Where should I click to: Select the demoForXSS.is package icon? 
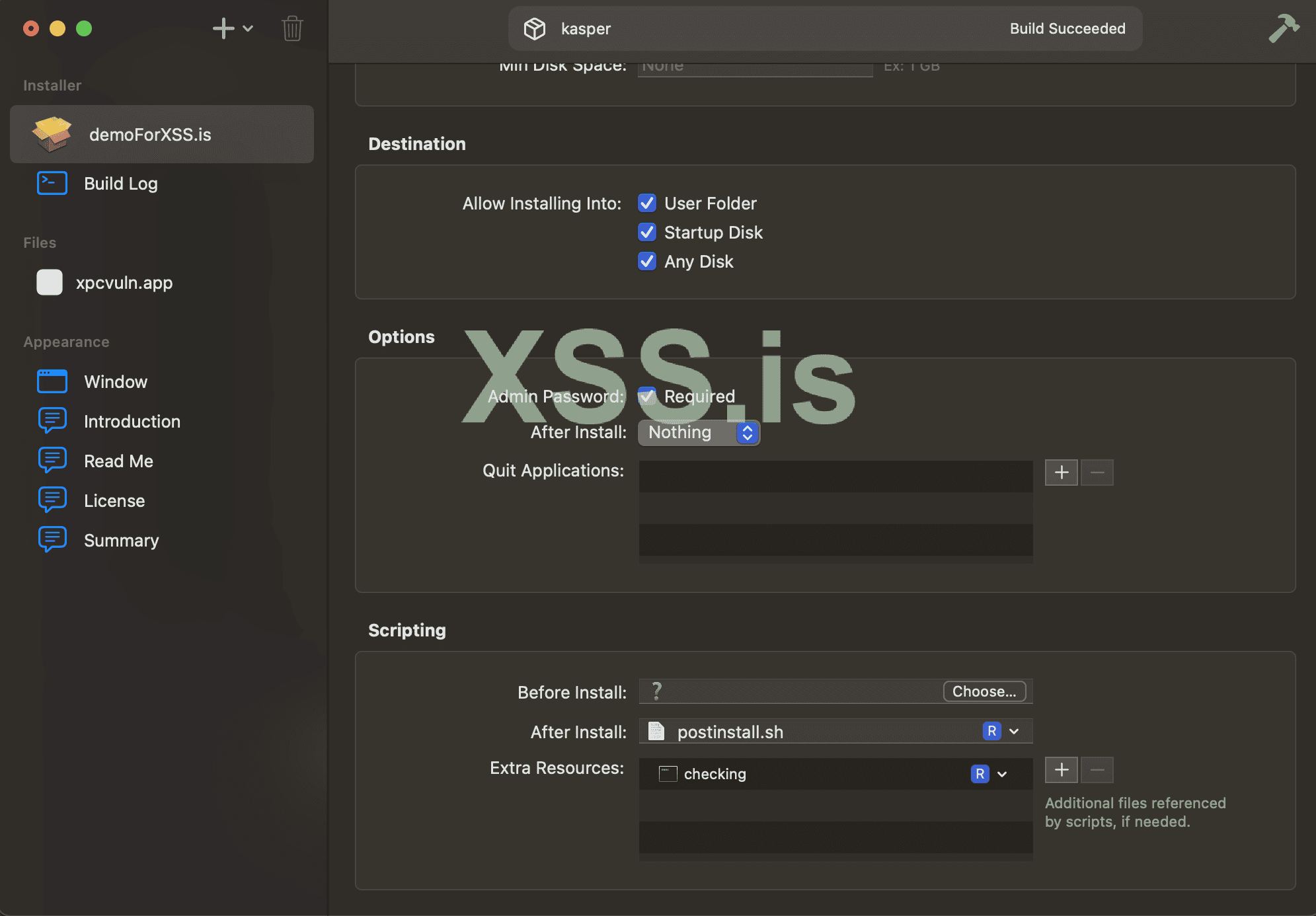(52, 134)
